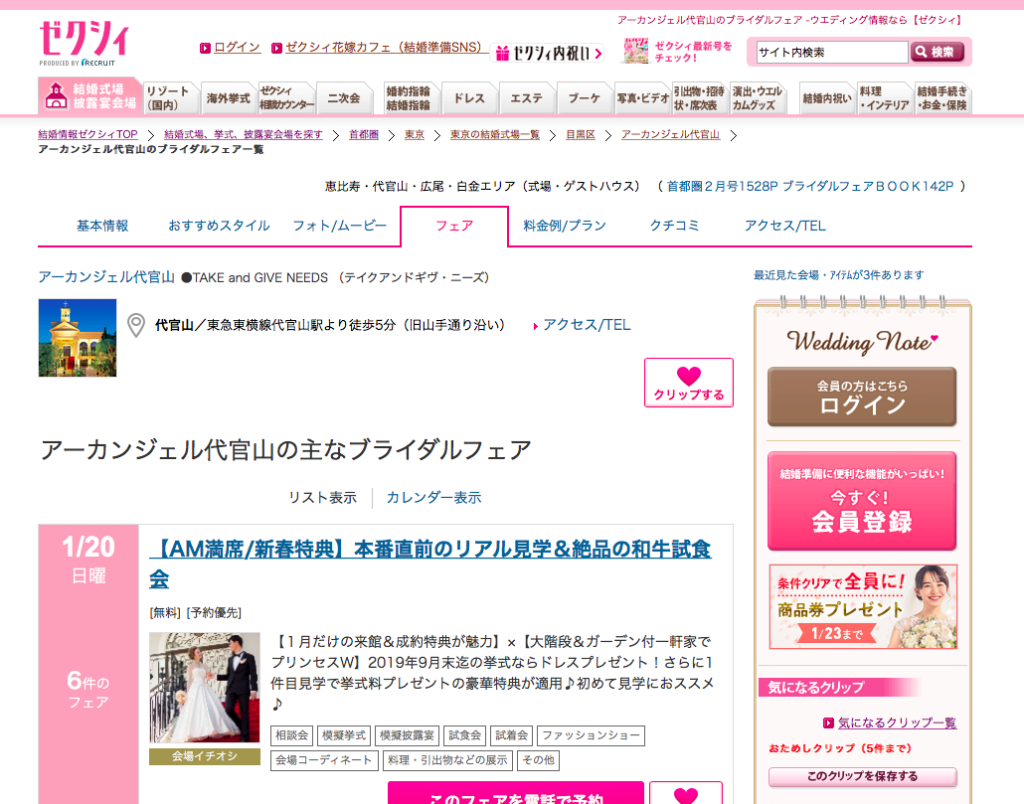
Task: Open the ゼクシィ相談カウンター navigation tab
Action: (x=286, y=98)
